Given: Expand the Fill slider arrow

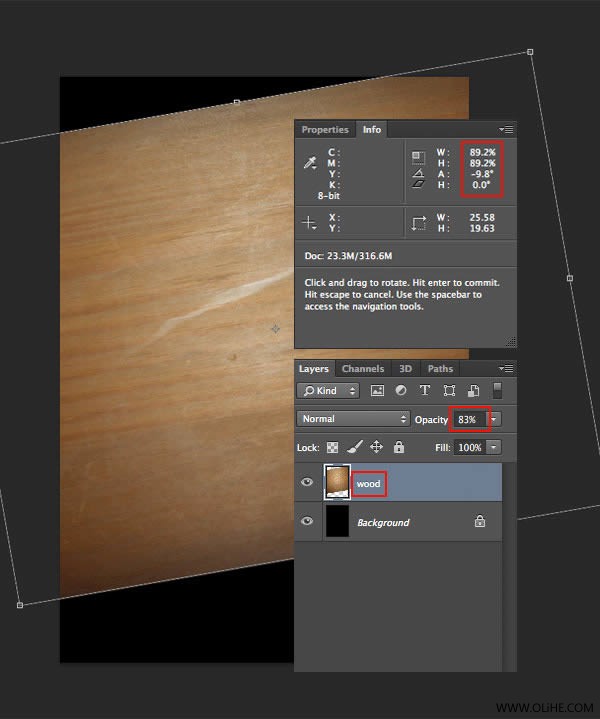Looking at the screenshot, I should [494, 447].
